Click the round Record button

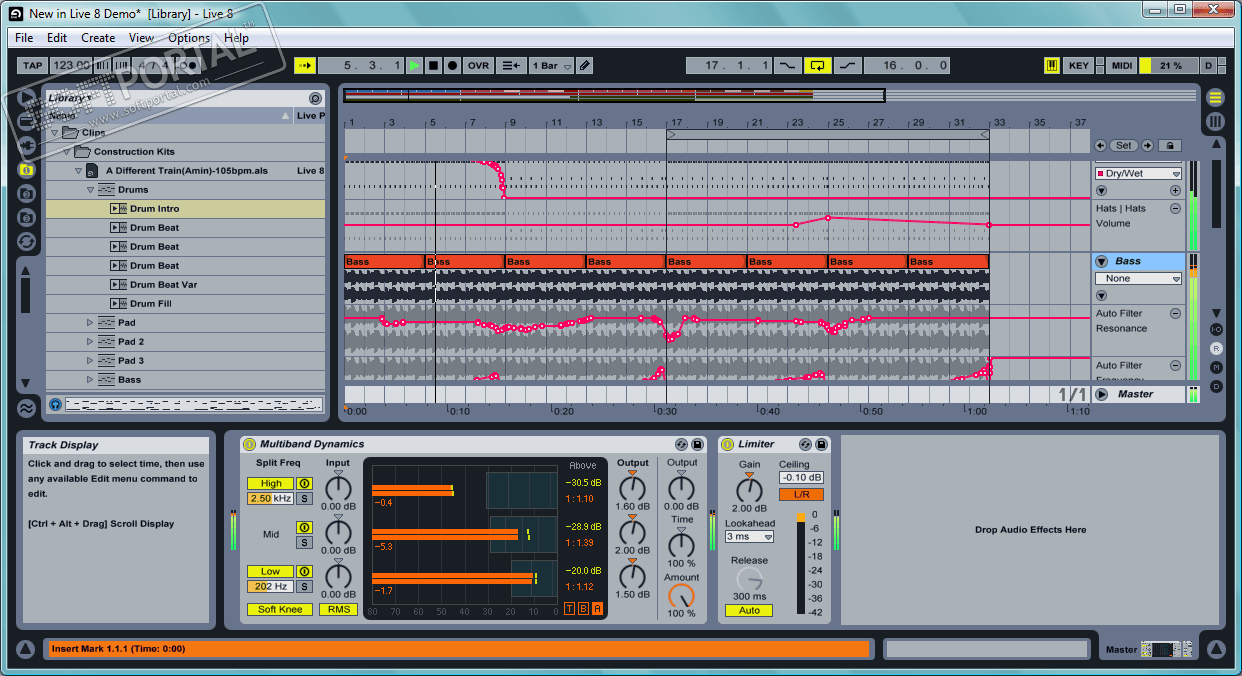(x=452, y=65)
